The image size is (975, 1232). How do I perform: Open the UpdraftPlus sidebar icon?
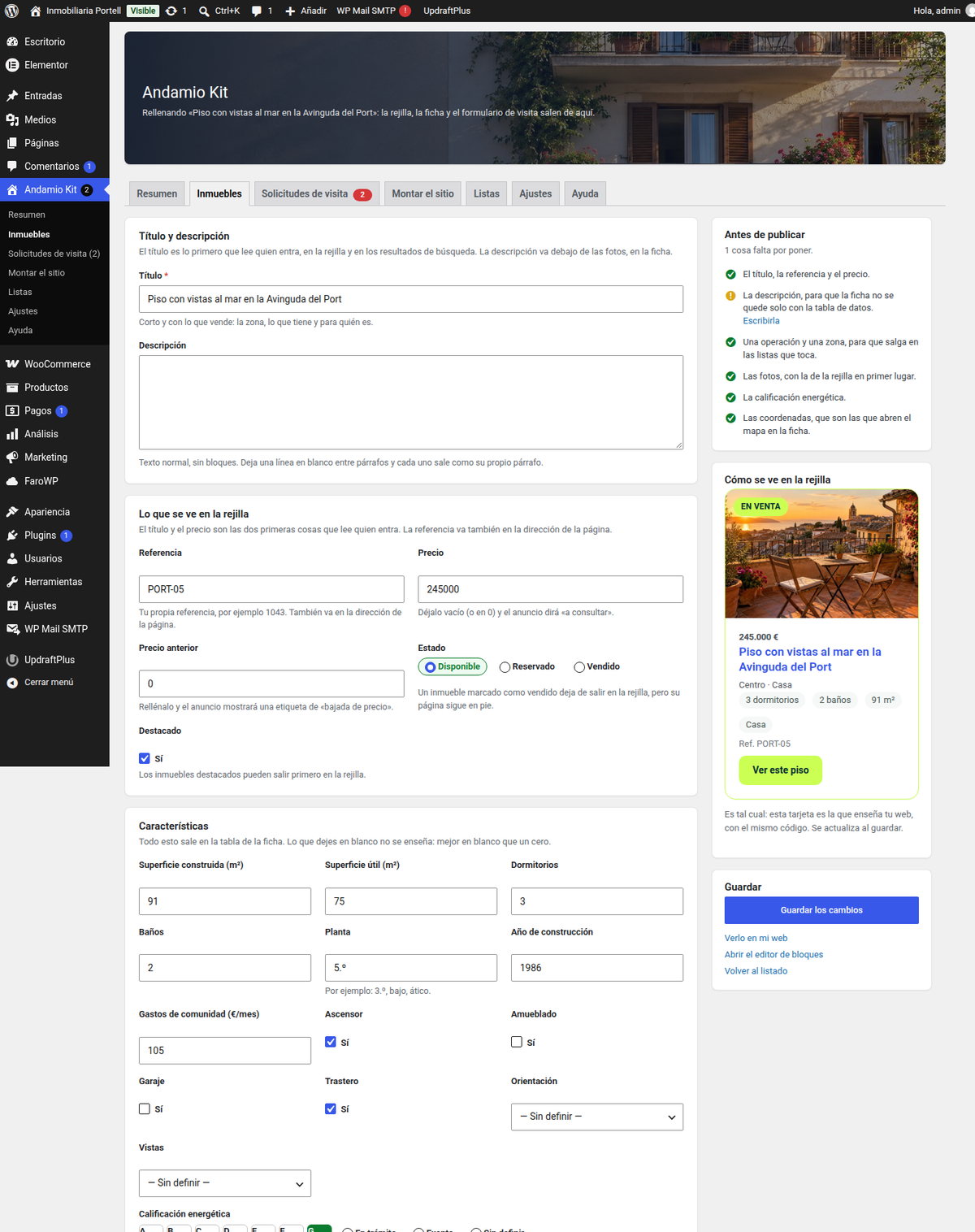click(12, 660)
